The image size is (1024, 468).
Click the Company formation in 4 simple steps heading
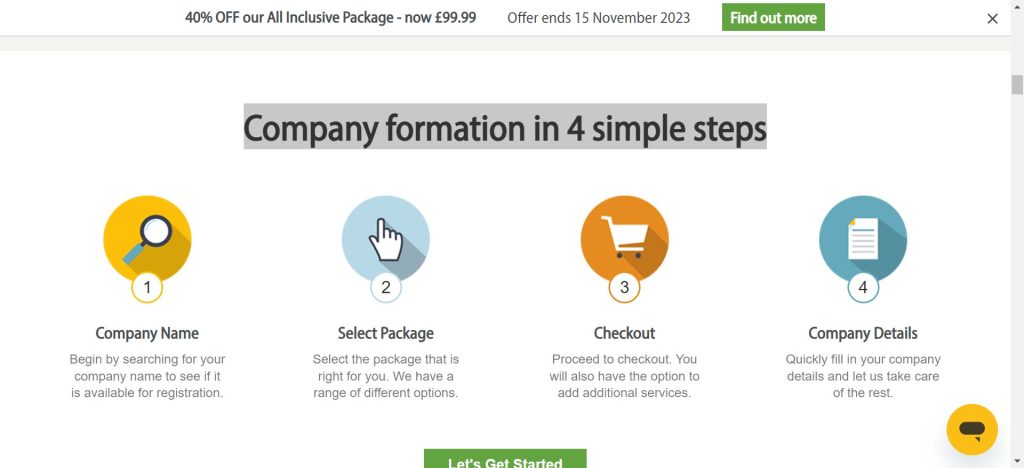(x=505, y=128)
